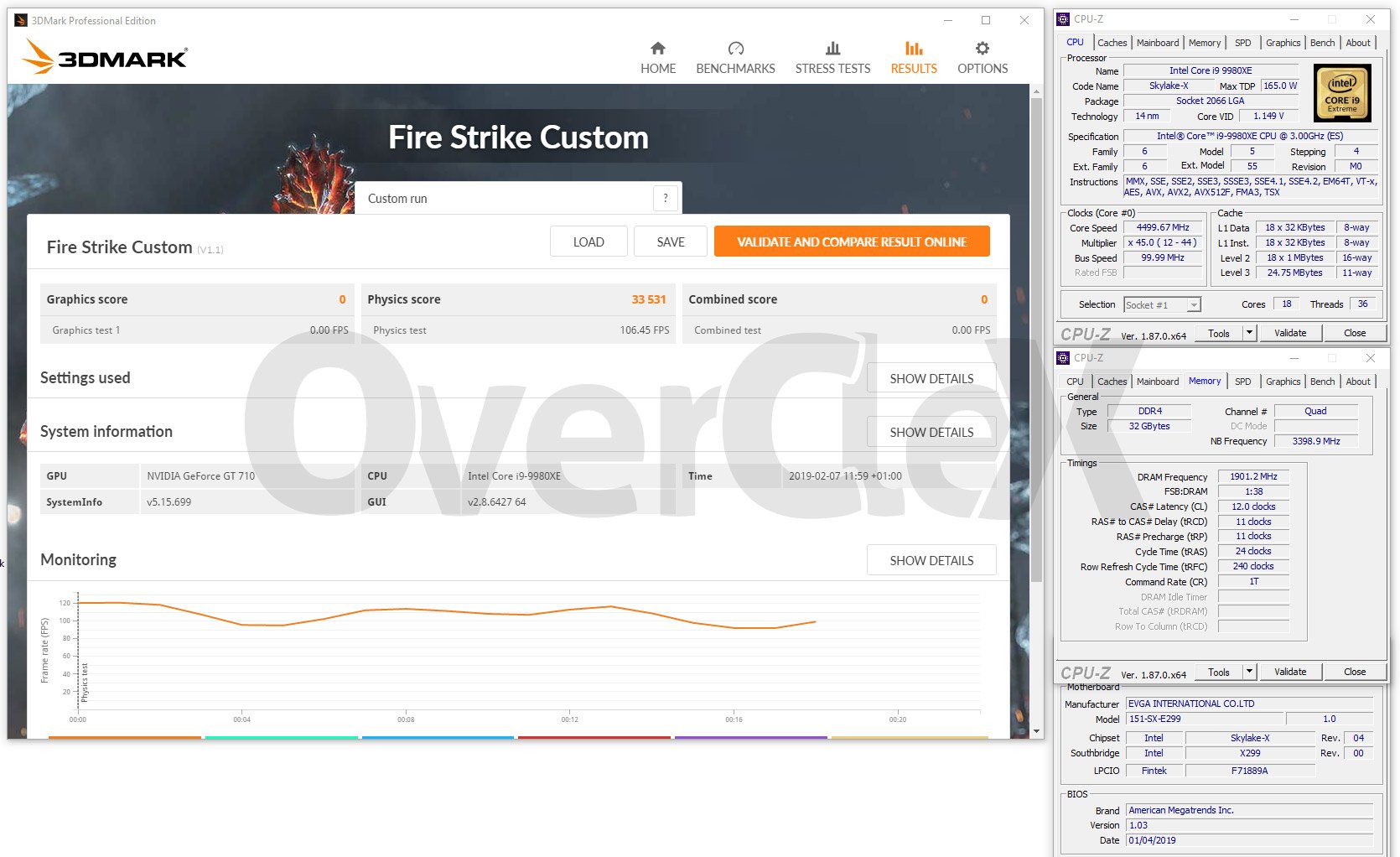Click the Combined score row
This screenshot has height=857, width=1400.
click(839, 299)
